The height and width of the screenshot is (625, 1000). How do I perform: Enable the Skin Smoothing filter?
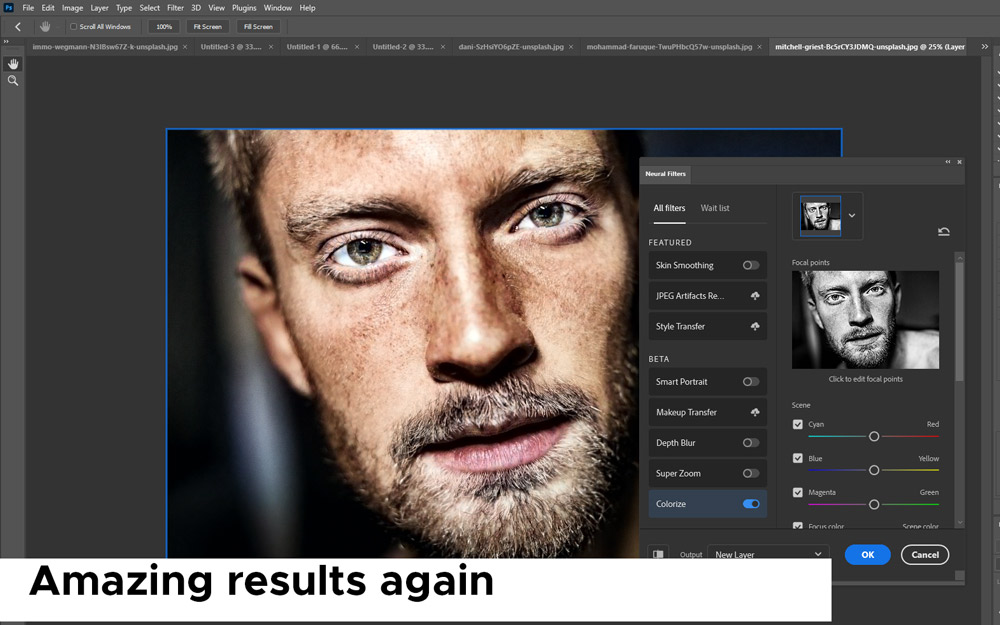(x=750, y=265)
